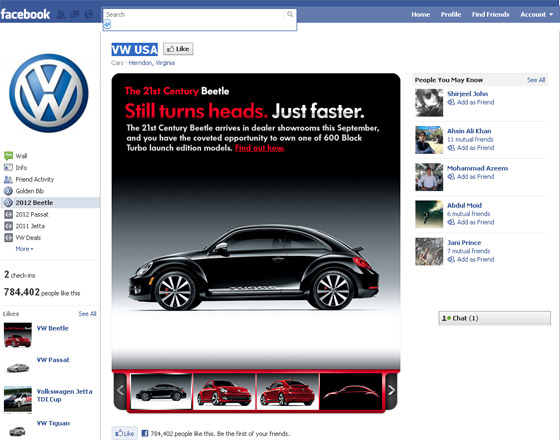Open the messages icon in header
Image resolution: width=560 pixels, height=440 pixels.
(75, 15)
